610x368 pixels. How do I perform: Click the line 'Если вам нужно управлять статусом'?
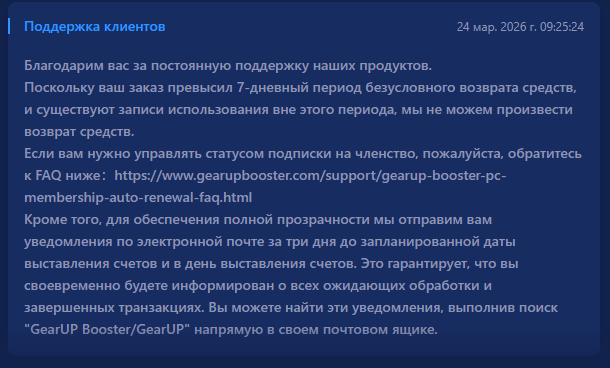pos(303,154)
